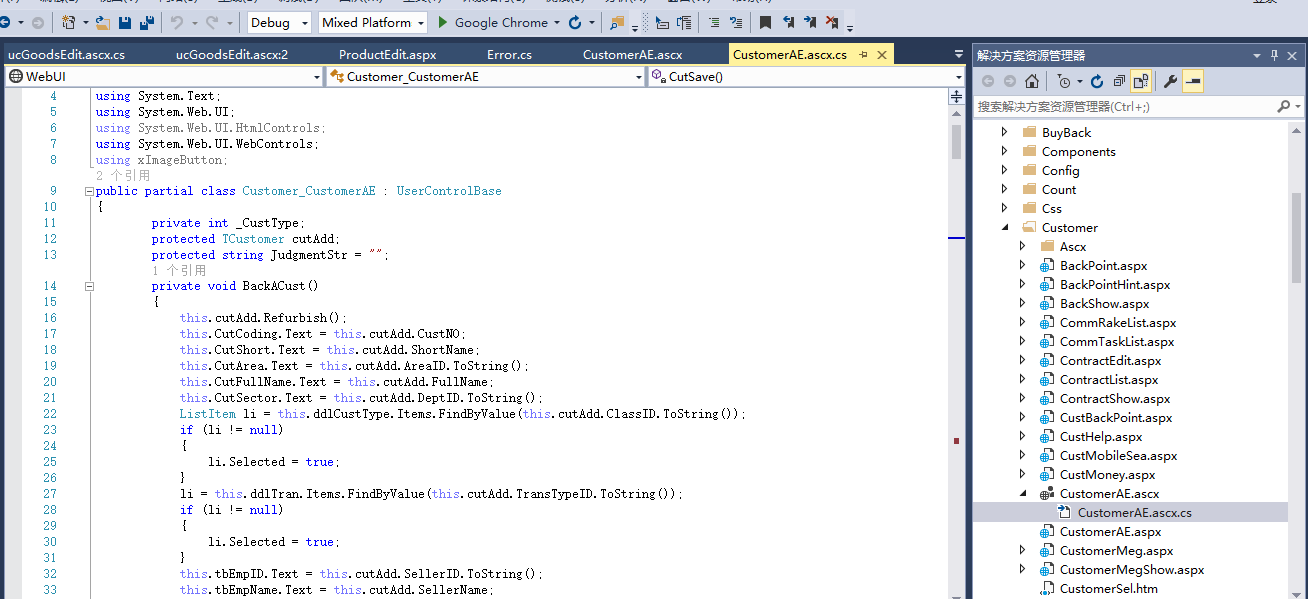Screen dimensions: 1308x599
Task: Switch to the CustomerAE.ascx tab
Action: coord(633,55)
